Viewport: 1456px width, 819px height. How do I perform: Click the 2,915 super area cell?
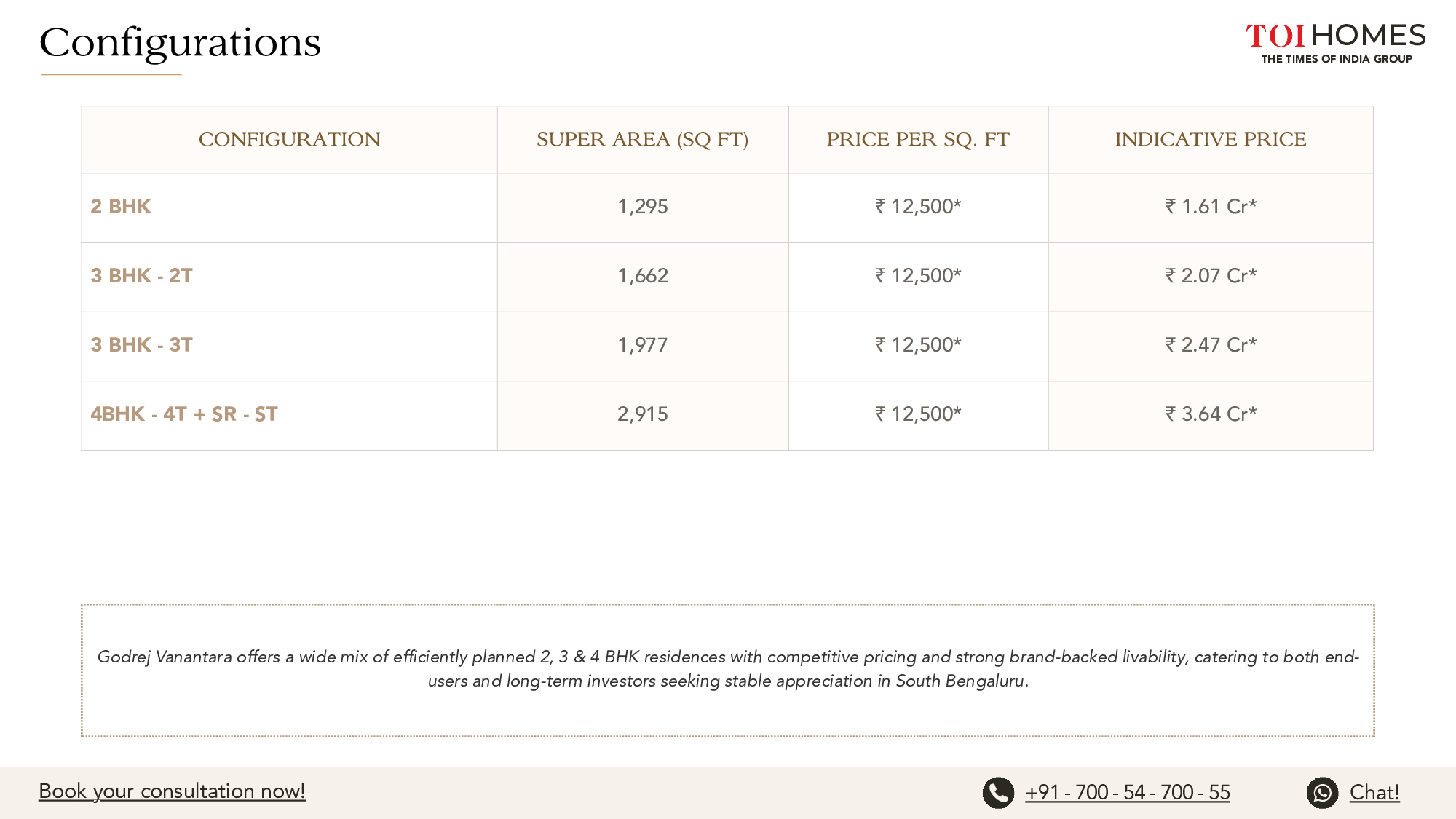pyautogui.click(x=643, y=414)
